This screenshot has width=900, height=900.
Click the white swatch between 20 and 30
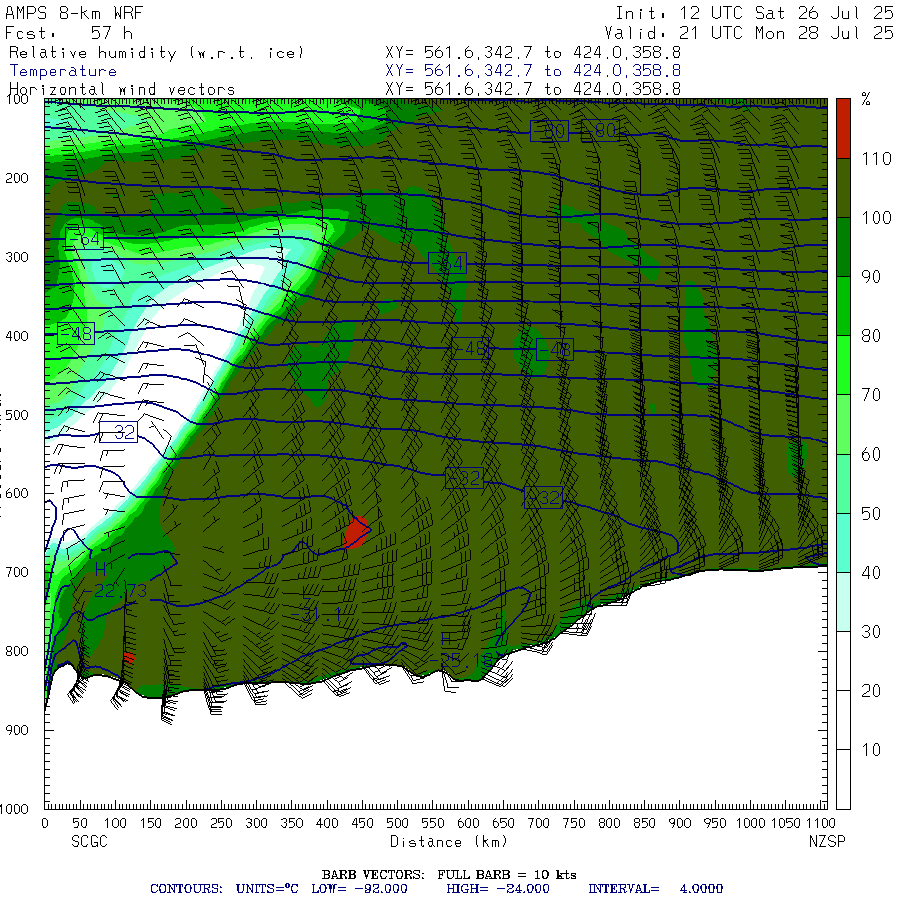pyautogui.click(x=843, y=661)
